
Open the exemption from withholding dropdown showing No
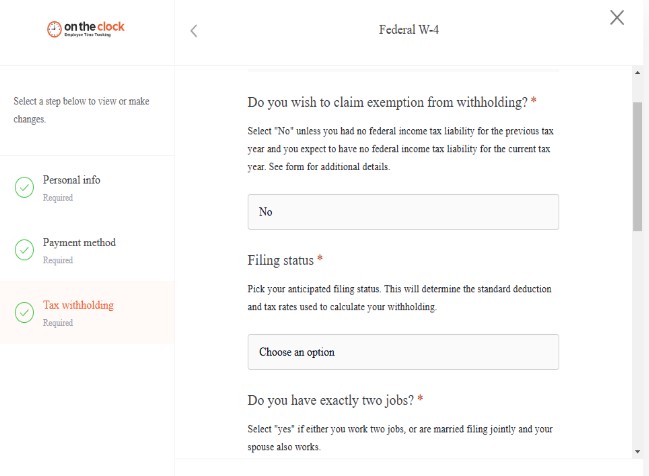click(x=403, y=212)
